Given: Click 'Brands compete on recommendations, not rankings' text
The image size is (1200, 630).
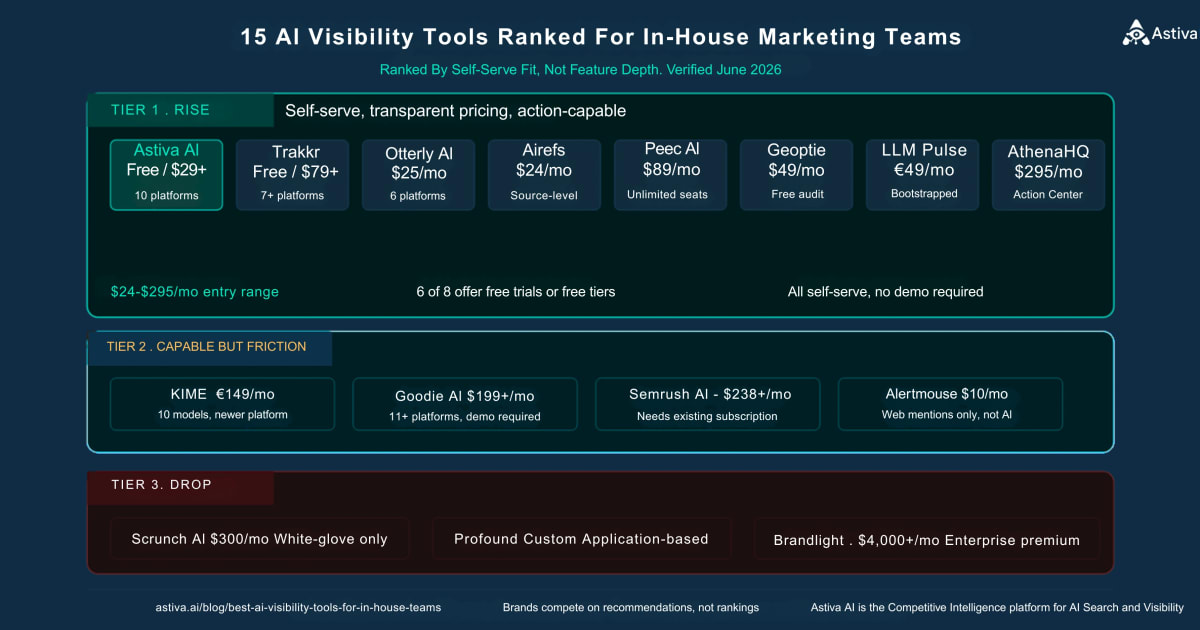Looking at the screenshot, I should pyautogui.click(x=631, y=607).
